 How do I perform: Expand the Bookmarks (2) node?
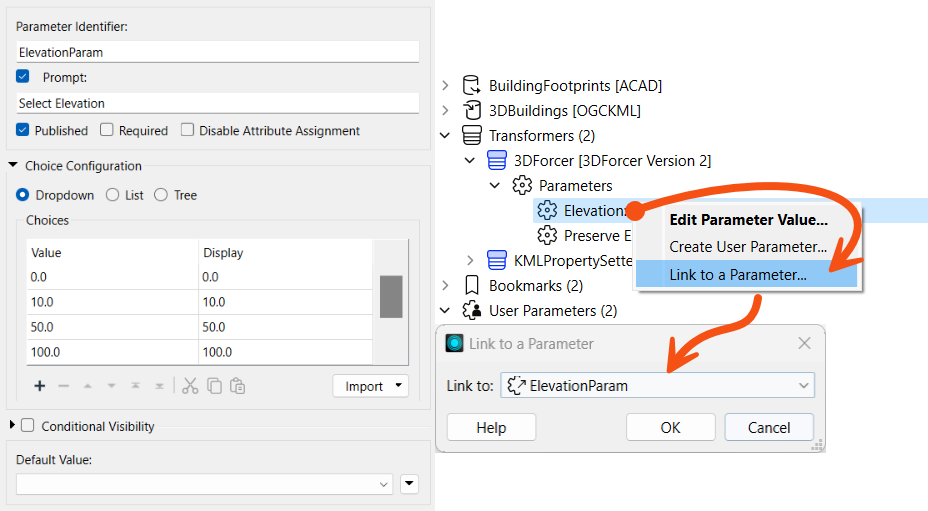tap(446, 285)
